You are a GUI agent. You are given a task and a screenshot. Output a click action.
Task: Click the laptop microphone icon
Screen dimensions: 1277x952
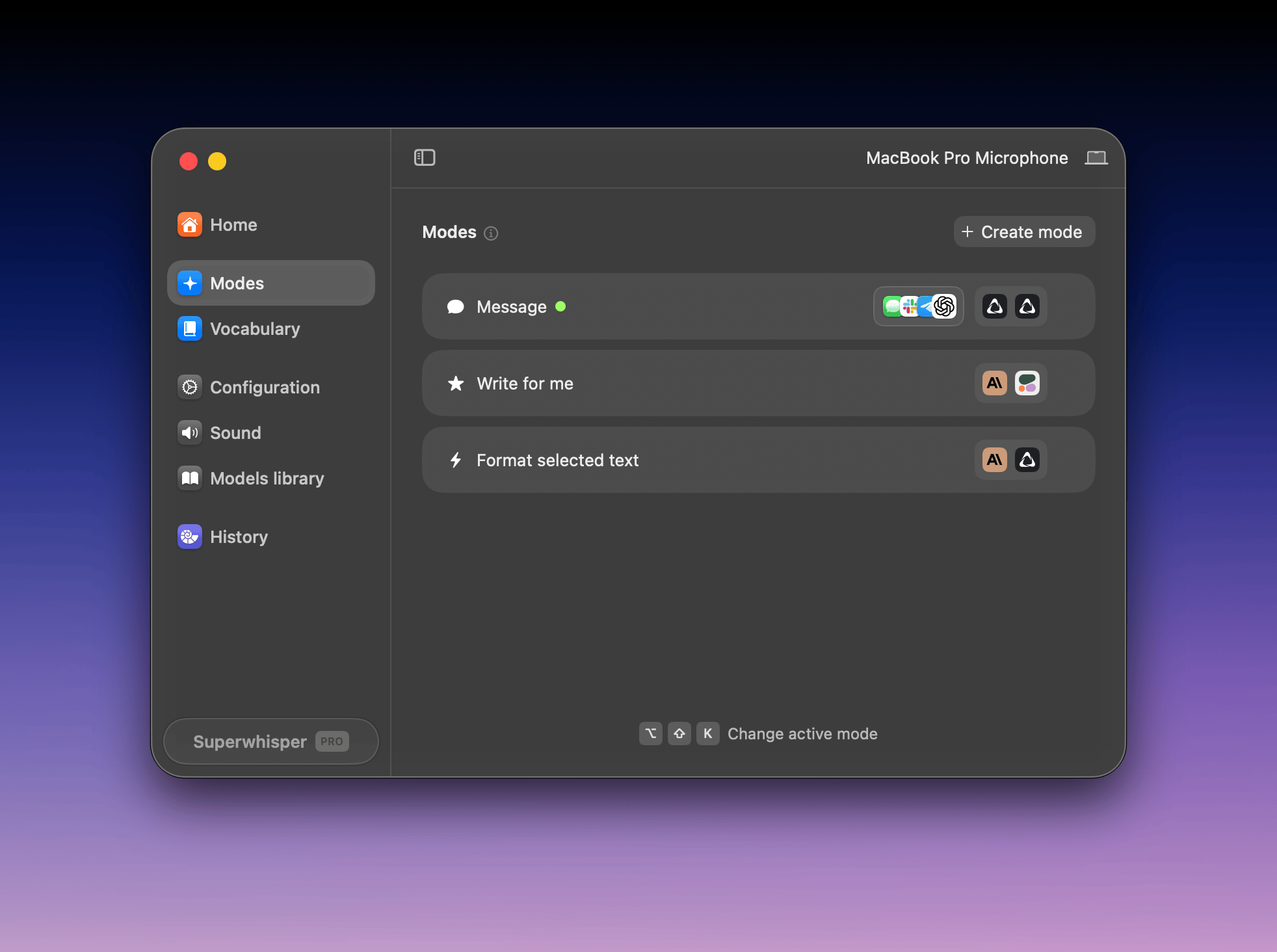tap(1096, 157)
